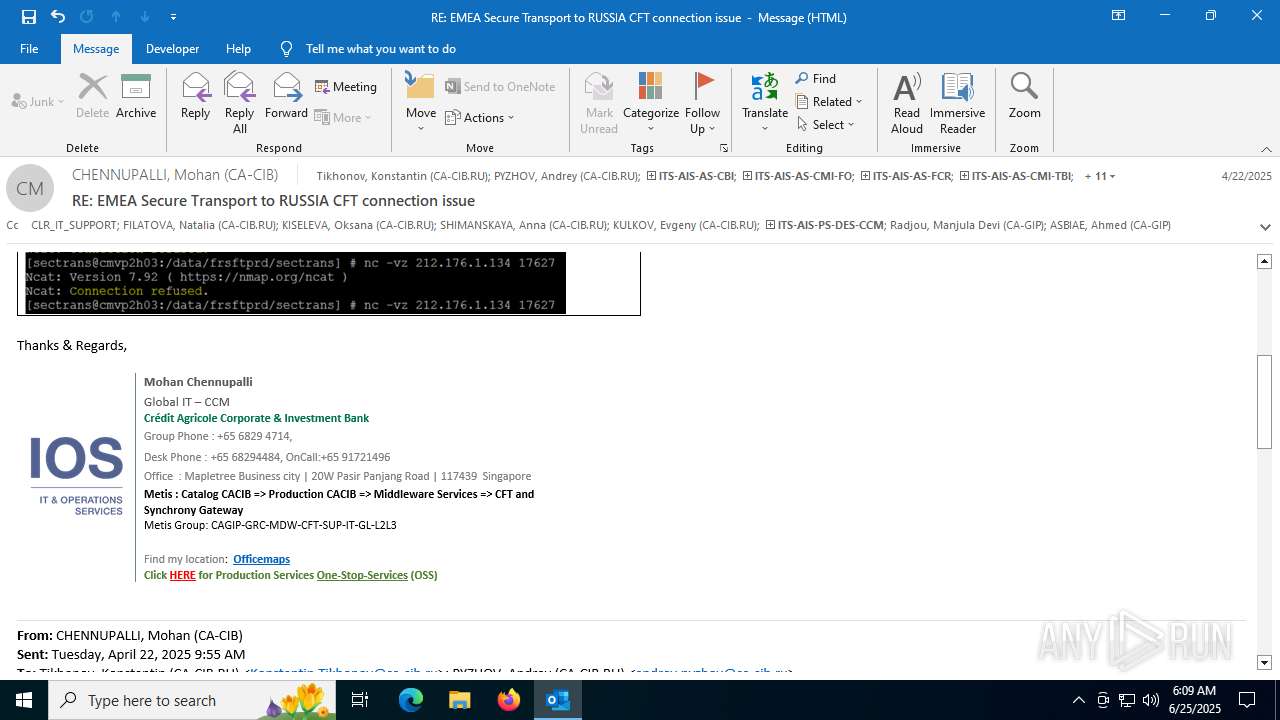Open File Explorer from the taskbar
This screenshot has width=1280, height=720.
[x=459, y=700]
